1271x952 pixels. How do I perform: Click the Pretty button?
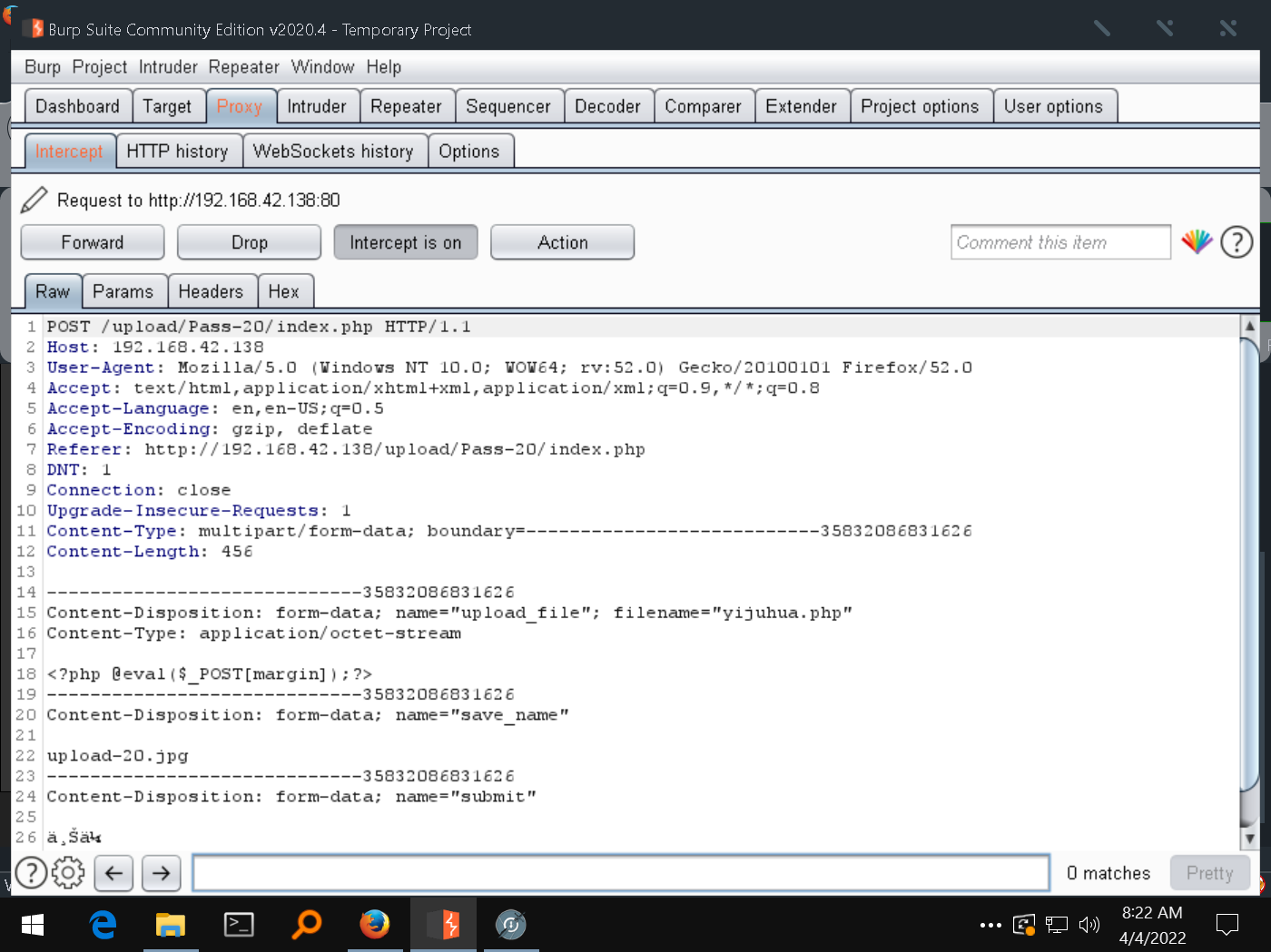(1210, 873)
